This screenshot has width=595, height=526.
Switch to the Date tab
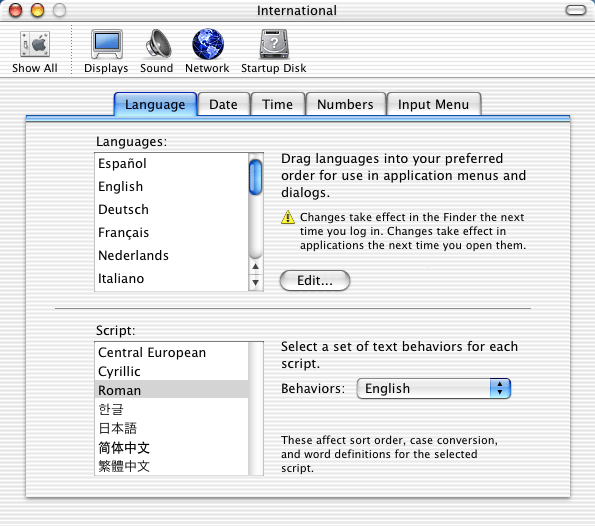pyautogui.click(x=224, y=104)
